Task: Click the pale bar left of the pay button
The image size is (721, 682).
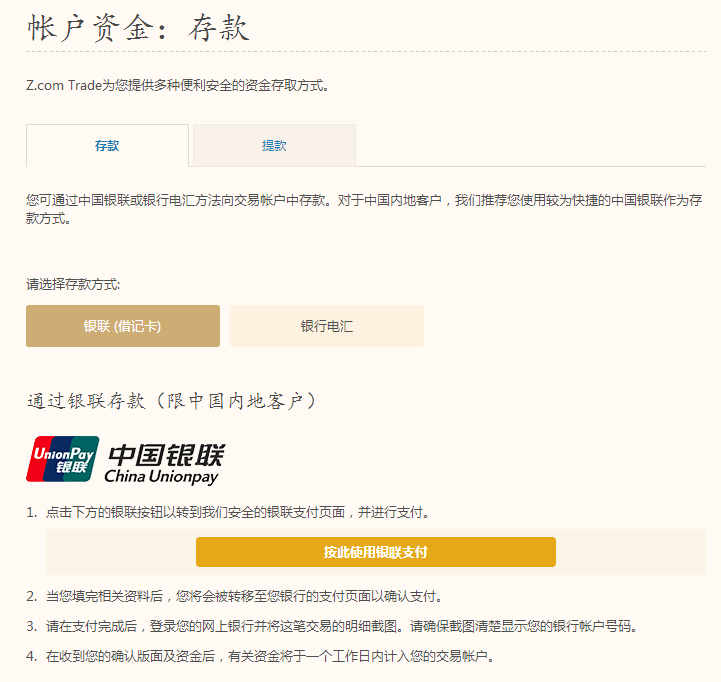Action: [120, 552]
